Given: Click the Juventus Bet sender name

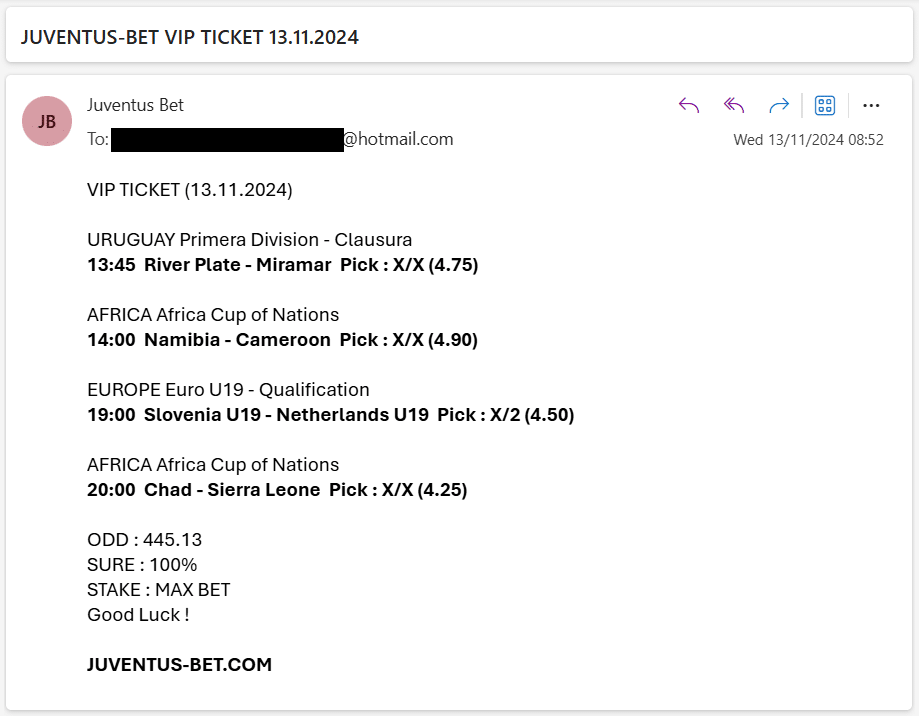Looking at the screenshot, I should pyautogui.click(x=135, y=105).
